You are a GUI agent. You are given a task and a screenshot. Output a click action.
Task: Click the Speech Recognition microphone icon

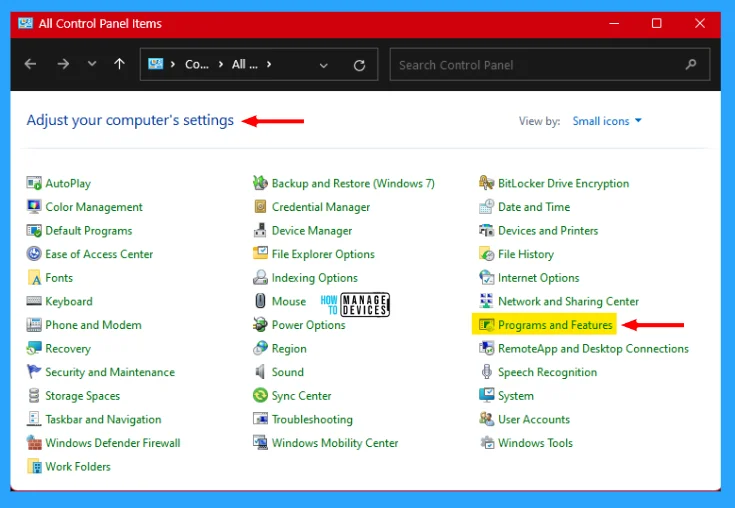pyautogui.click(x=487, y=372)
